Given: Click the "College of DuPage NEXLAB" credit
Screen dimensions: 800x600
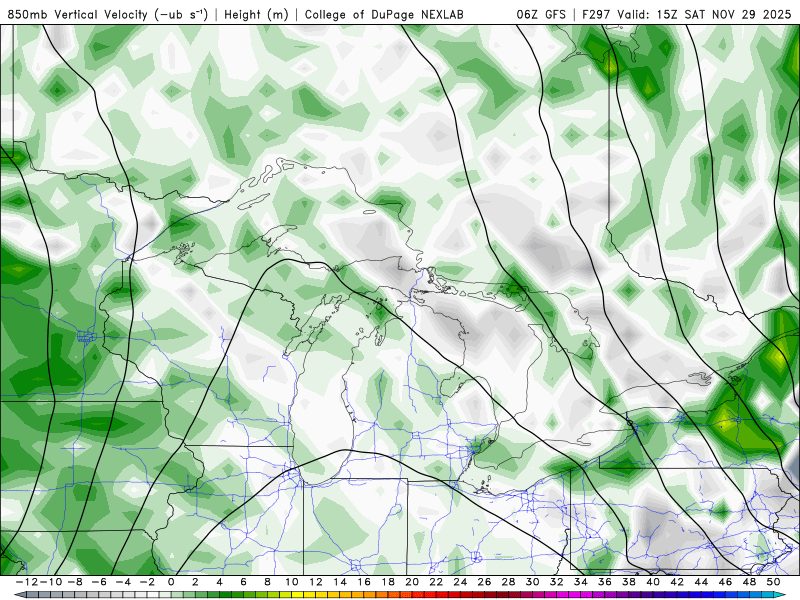Looking at the screenshot, I should 384,14.
